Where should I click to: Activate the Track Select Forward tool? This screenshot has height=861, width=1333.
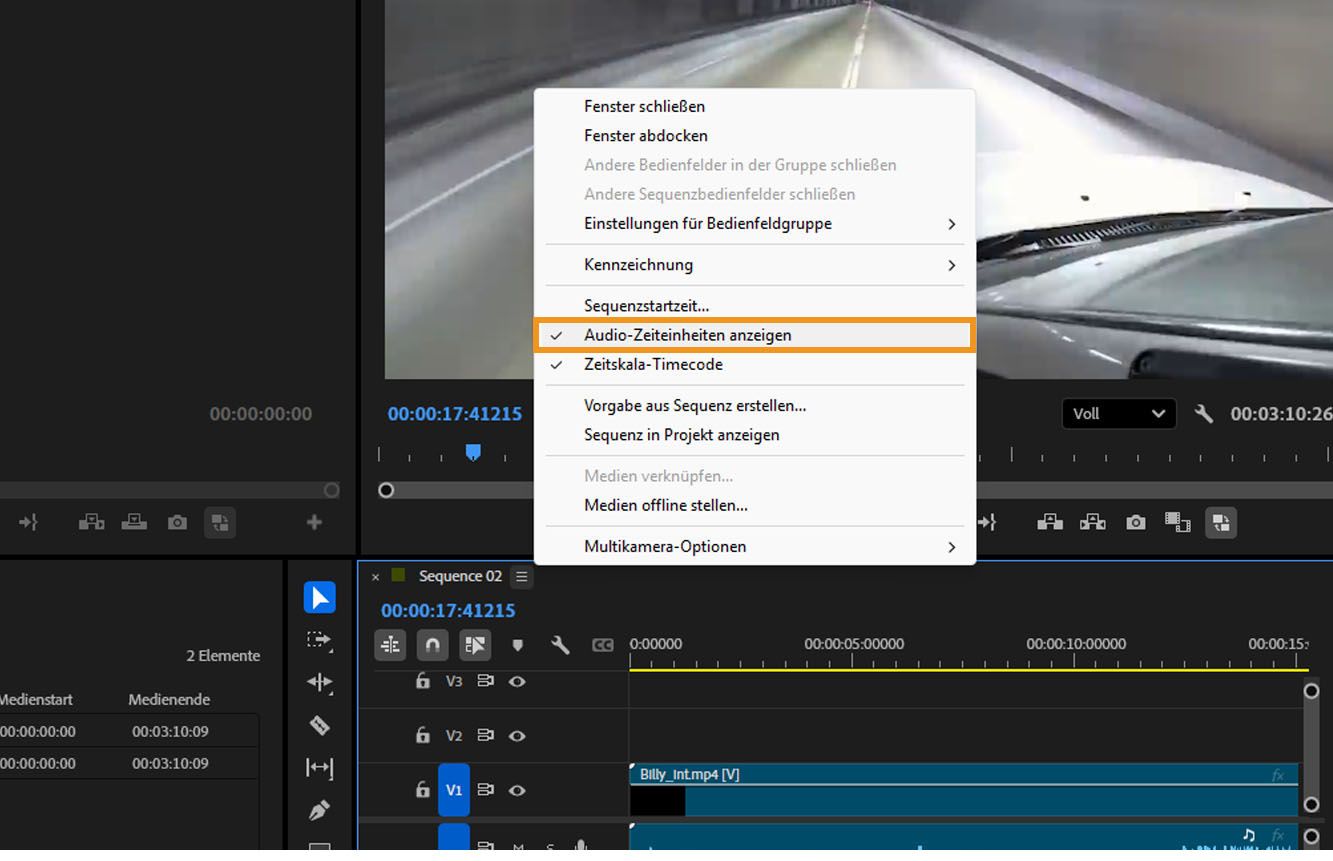[319, 641]
